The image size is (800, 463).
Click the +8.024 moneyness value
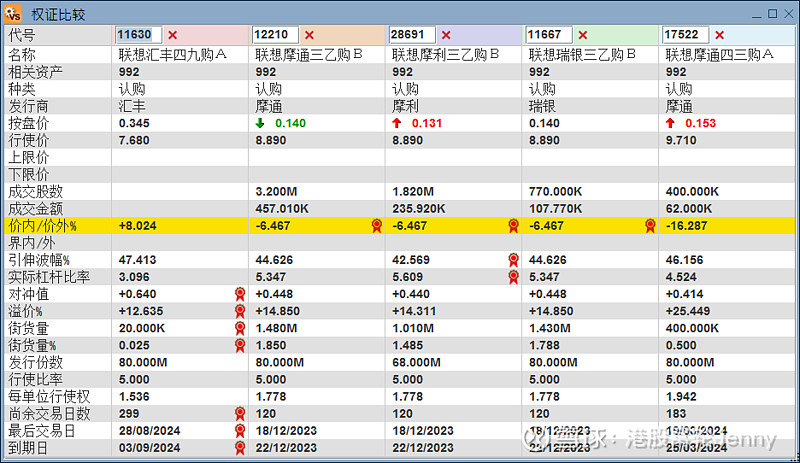[x=138, y=226]
